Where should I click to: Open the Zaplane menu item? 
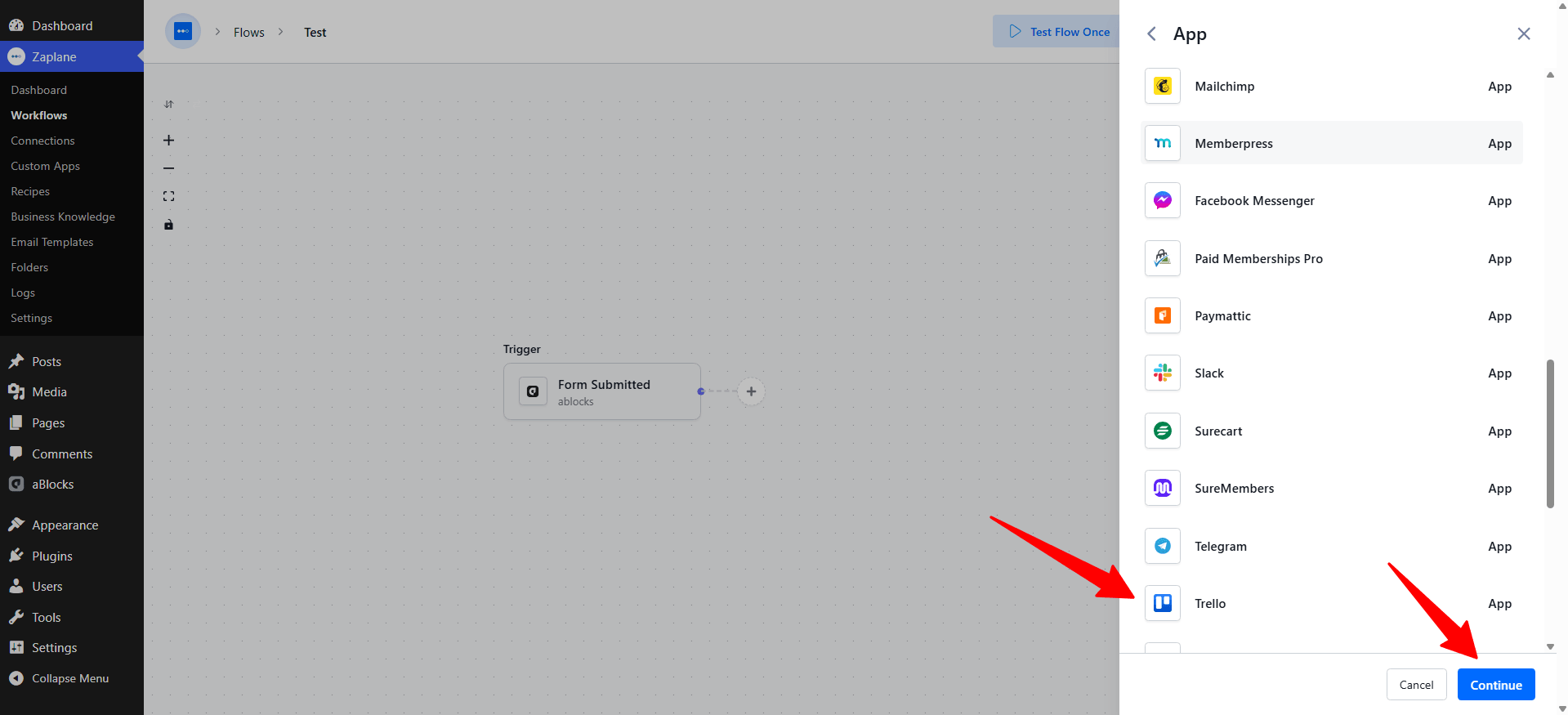pos(72,56)
